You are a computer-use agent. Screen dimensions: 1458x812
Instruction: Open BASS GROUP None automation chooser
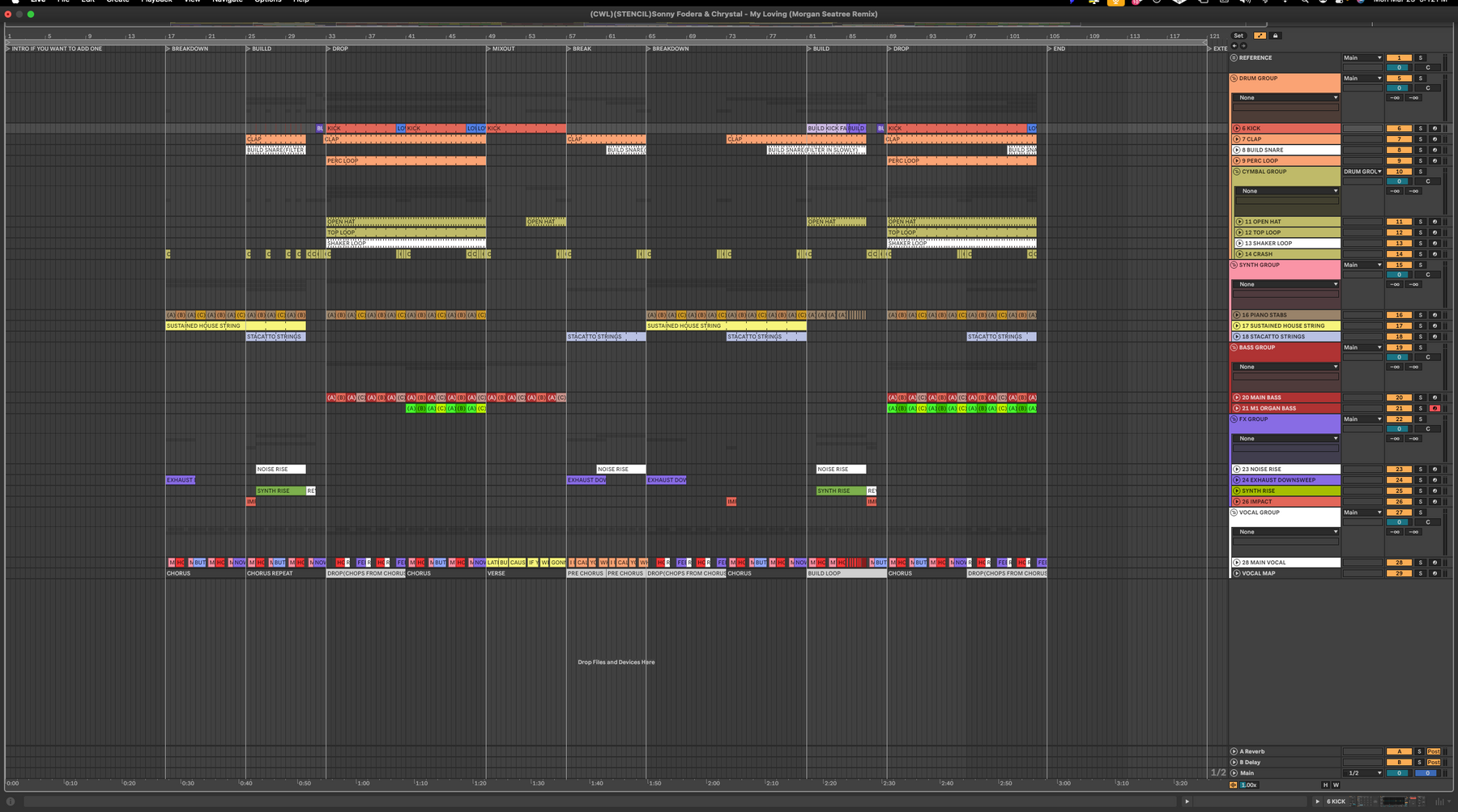pos(1285,367)
